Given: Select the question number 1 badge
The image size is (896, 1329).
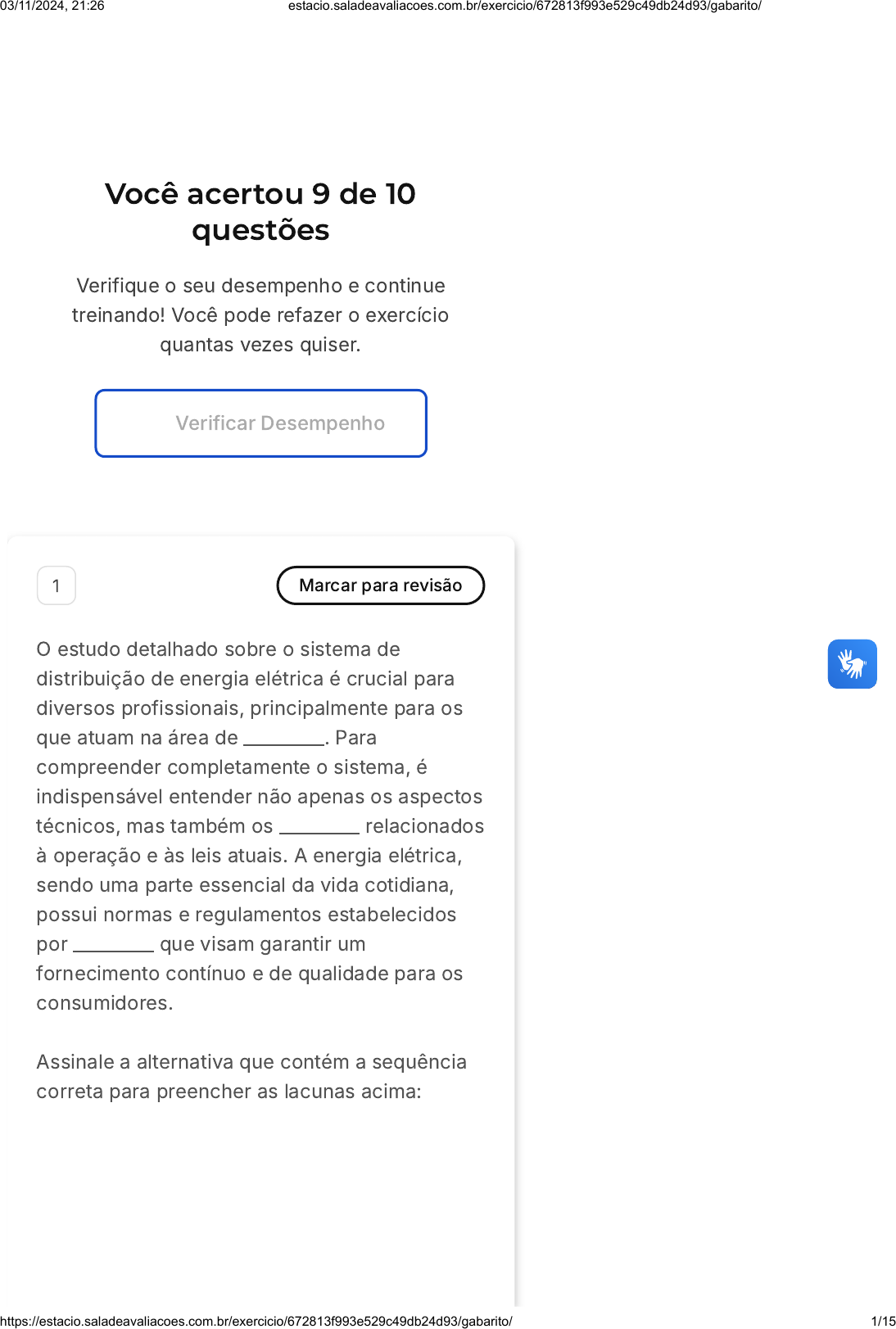Looking at the screenshot, I should point(57,585).
